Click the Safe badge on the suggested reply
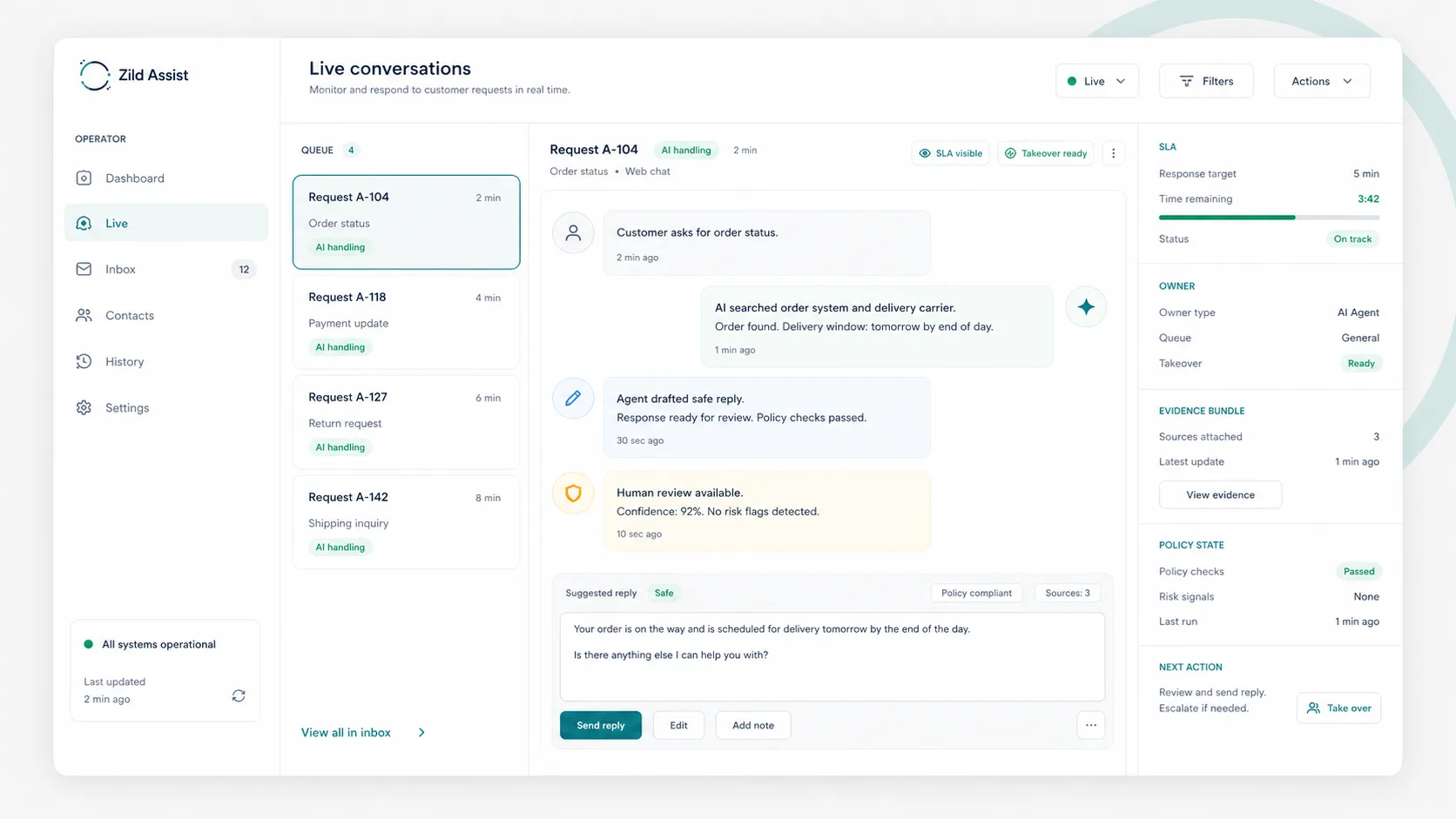1456x819 pixels. pyautogui.click(x=664, y=593)
